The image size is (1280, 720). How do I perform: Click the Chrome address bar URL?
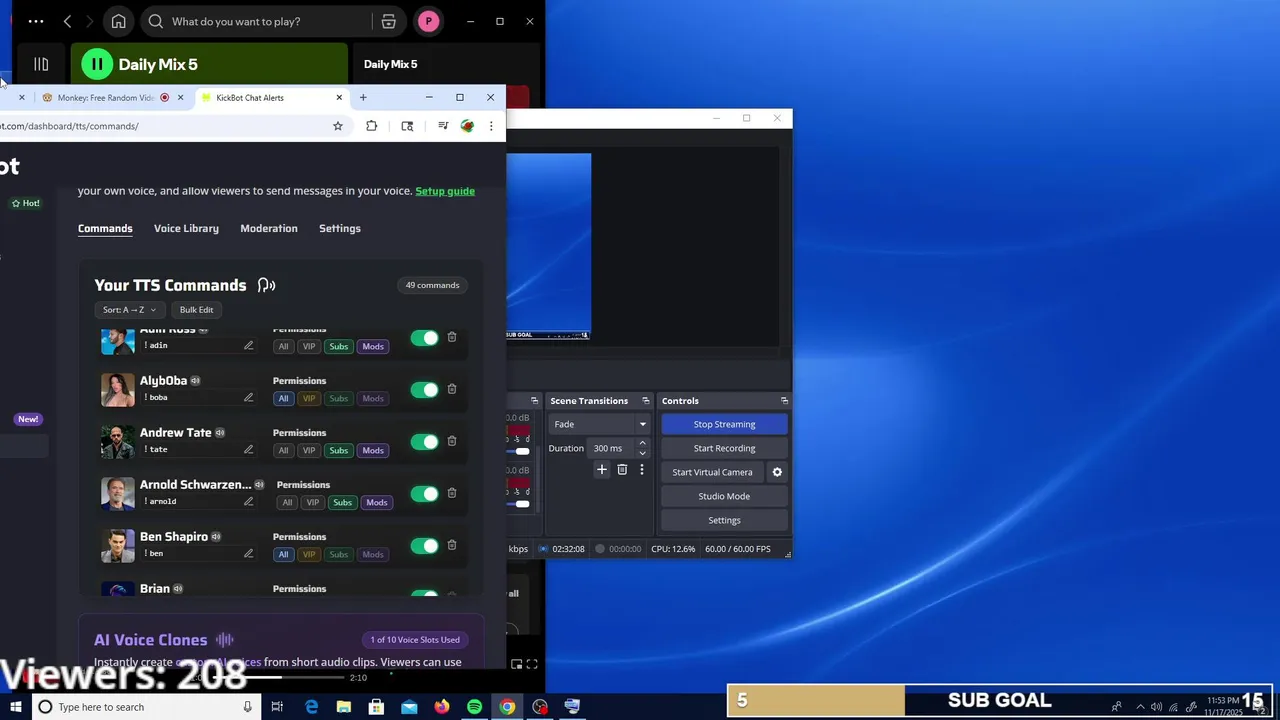coord(69,126)
